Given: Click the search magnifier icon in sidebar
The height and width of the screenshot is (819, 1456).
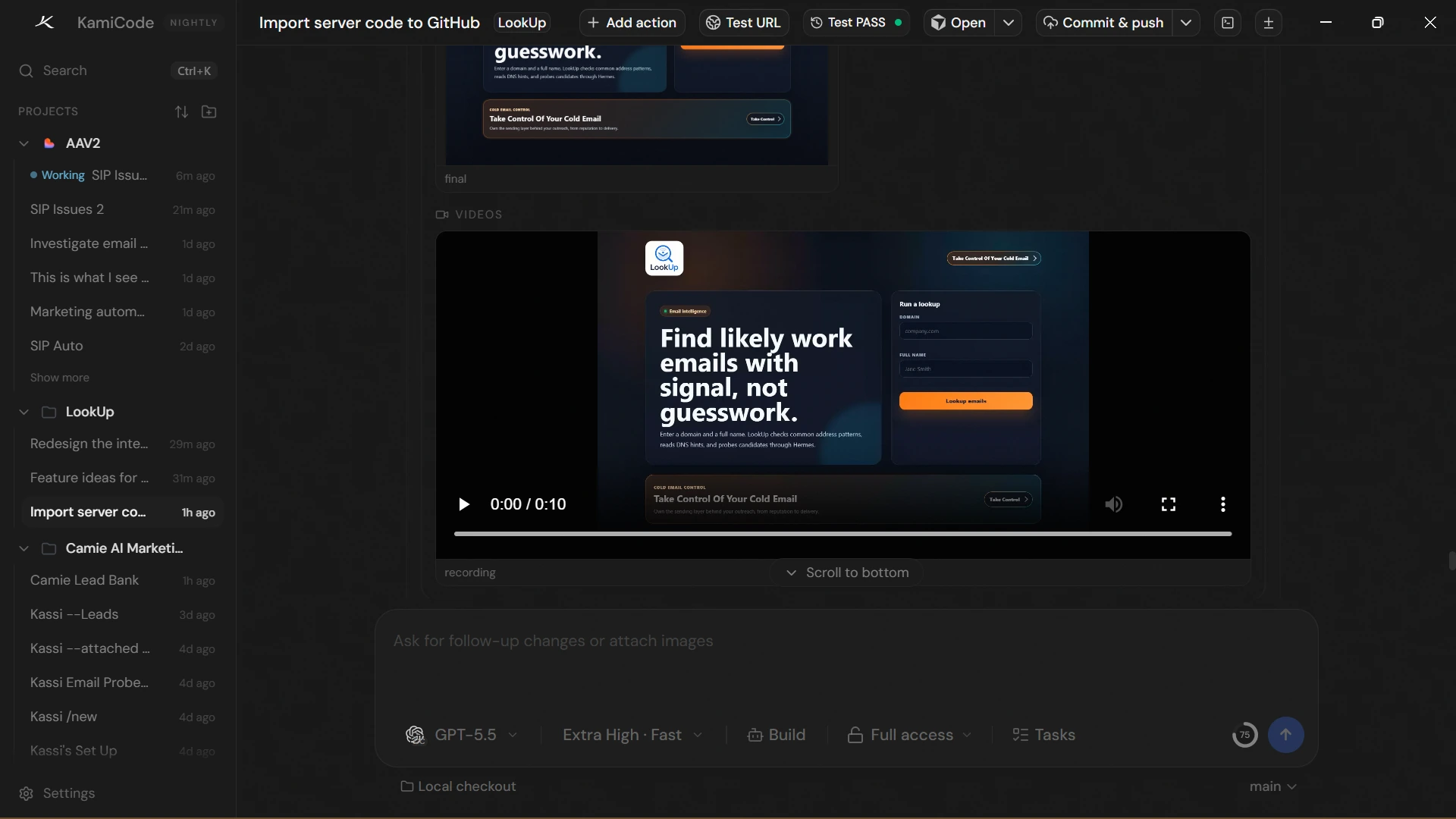Looking at the screenshot, I should click(x=26, y=71).
